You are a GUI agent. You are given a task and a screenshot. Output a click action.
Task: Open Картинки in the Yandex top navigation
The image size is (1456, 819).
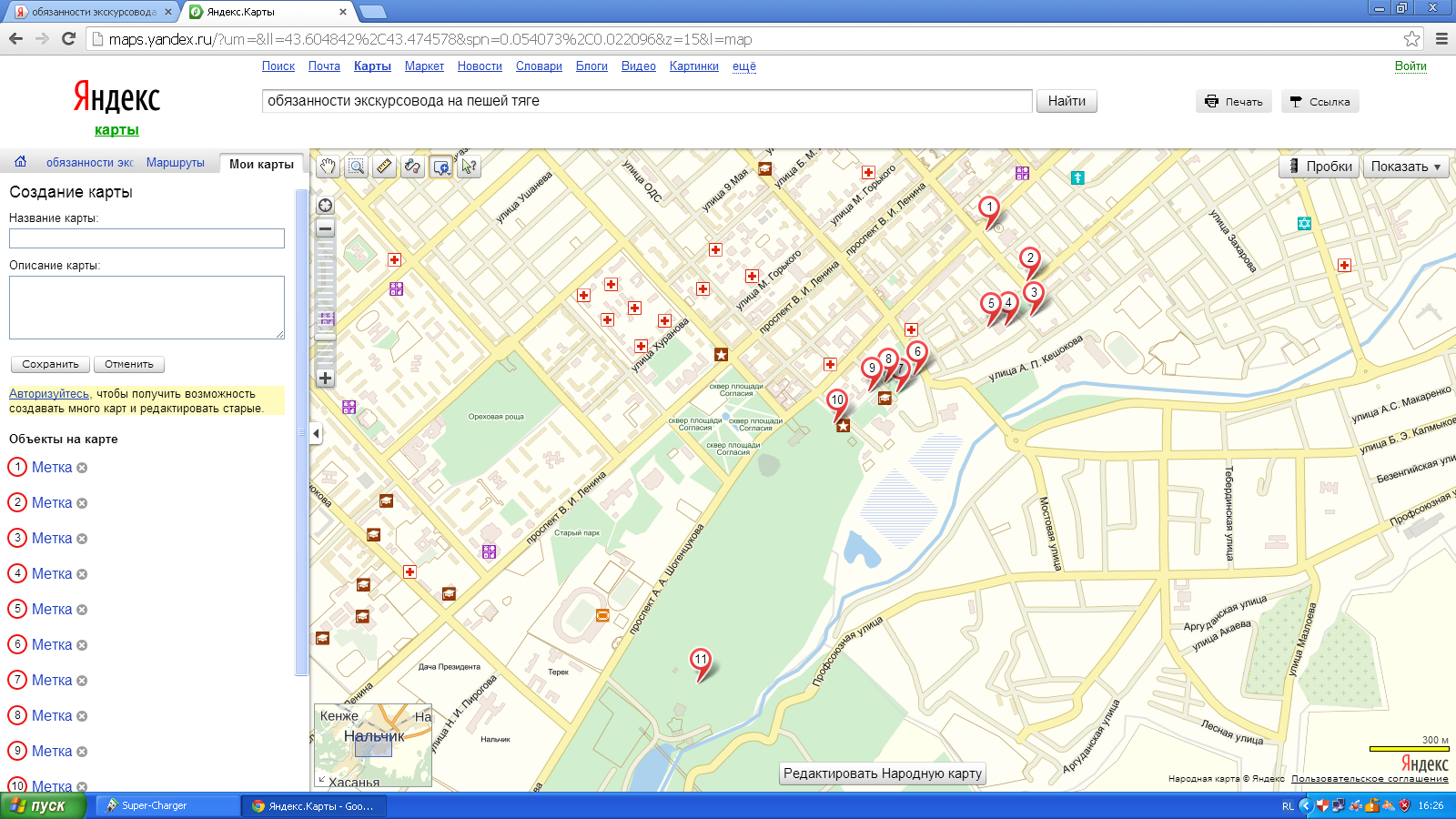coord(694,66)
